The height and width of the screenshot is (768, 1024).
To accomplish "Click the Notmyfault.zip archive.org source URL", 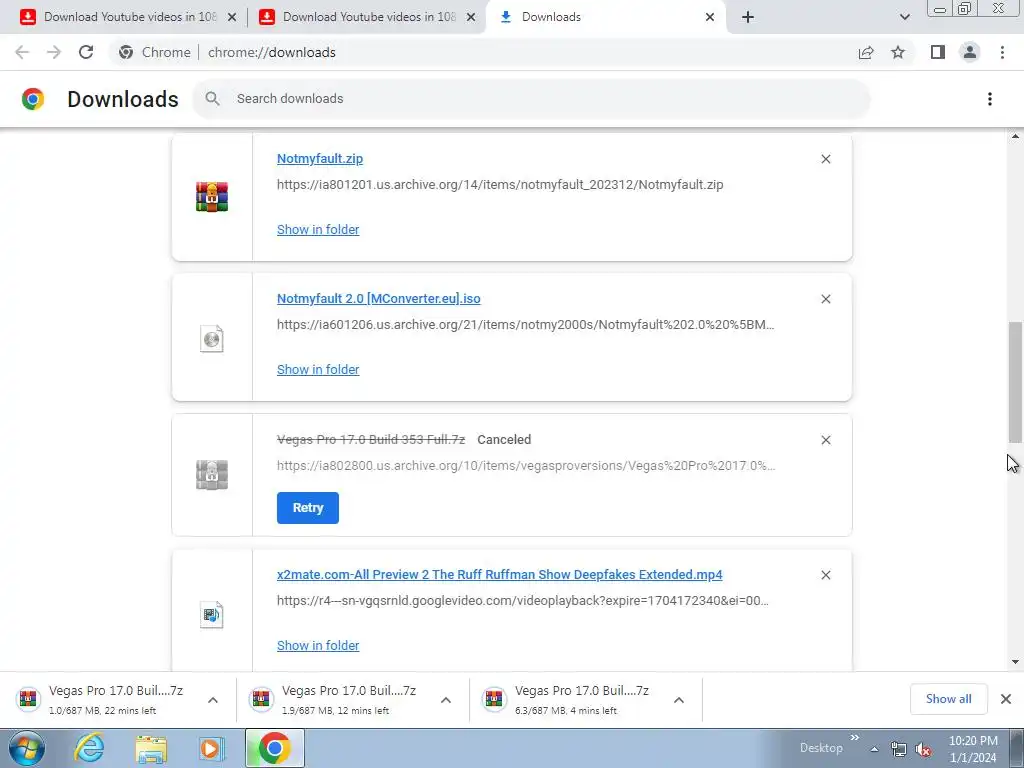I will click(x=500, y=185).
